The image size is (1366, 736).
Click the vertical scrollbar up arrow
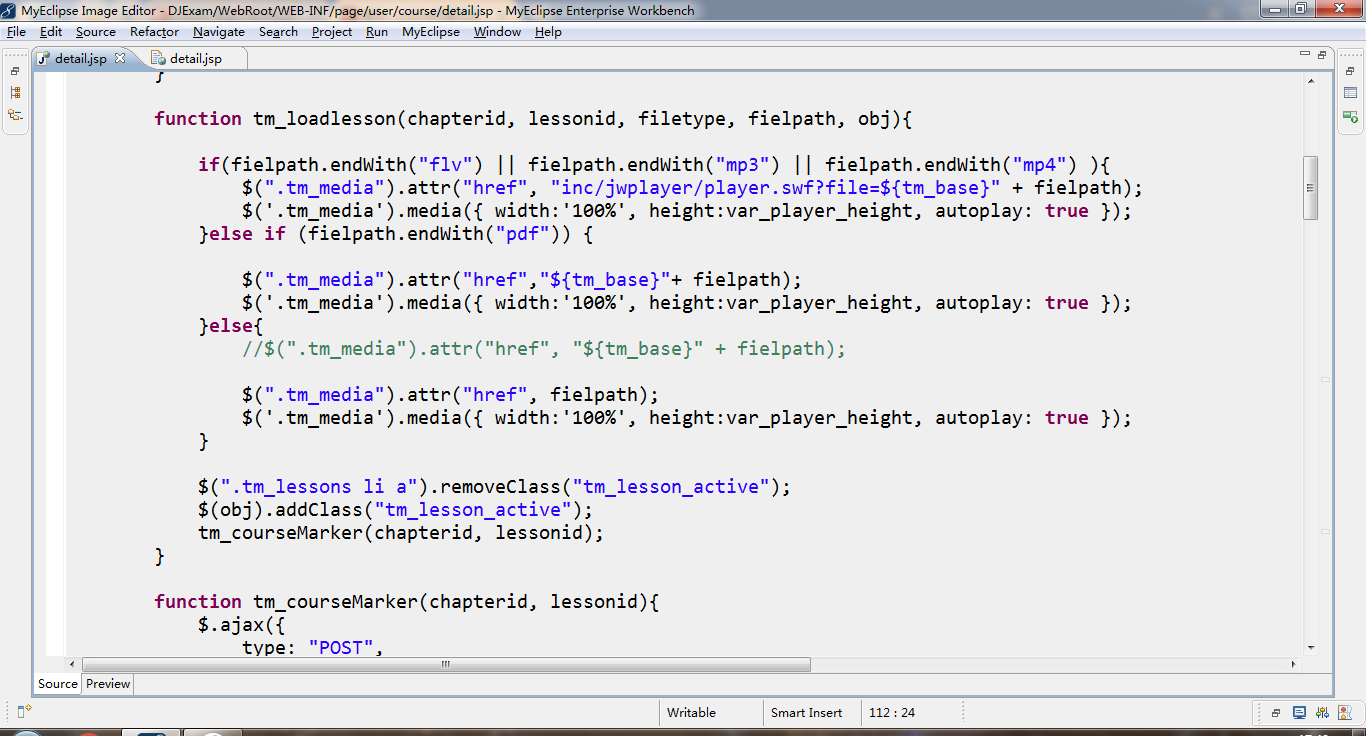tap(1311, 83)
